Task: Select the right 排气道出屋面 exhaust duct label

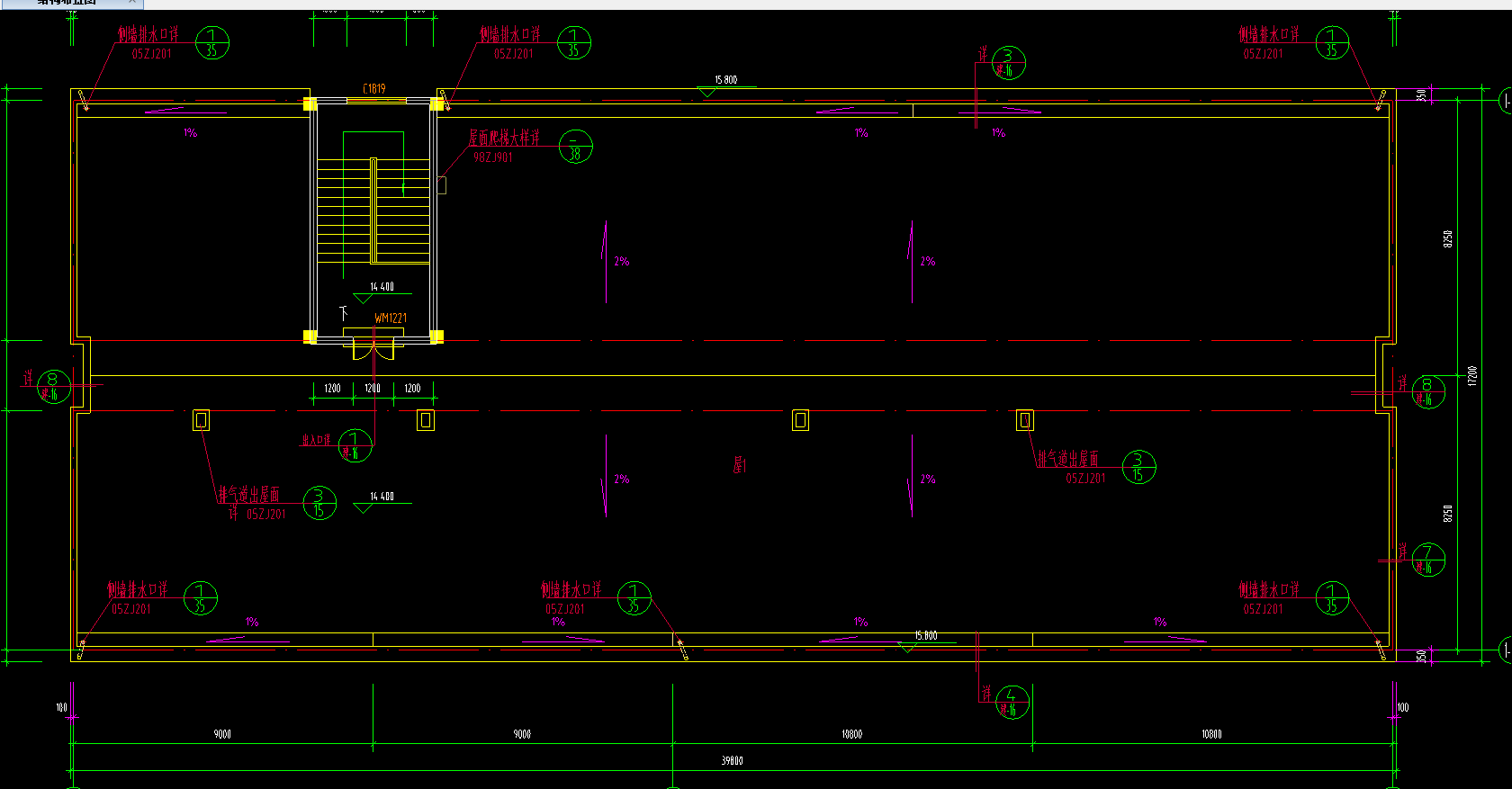Action: (1067, 459)
